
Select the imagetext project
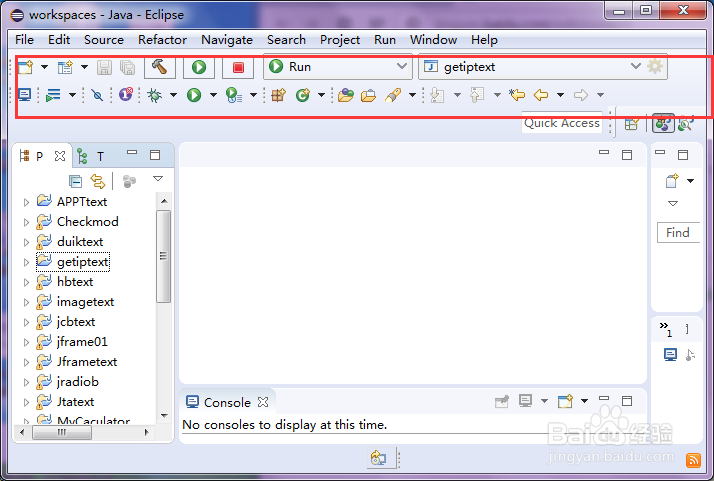[x=85, y=302]
